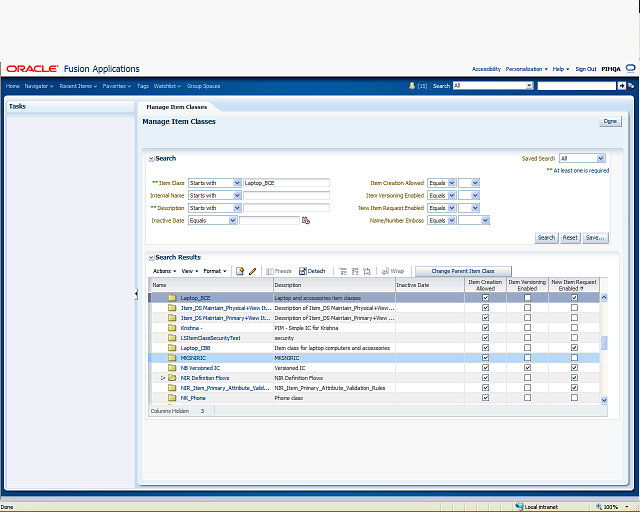Toggle New Item Request checkbox for MKSNIRIC
Viewport: 640px width, 512px height.
[574, 358]
